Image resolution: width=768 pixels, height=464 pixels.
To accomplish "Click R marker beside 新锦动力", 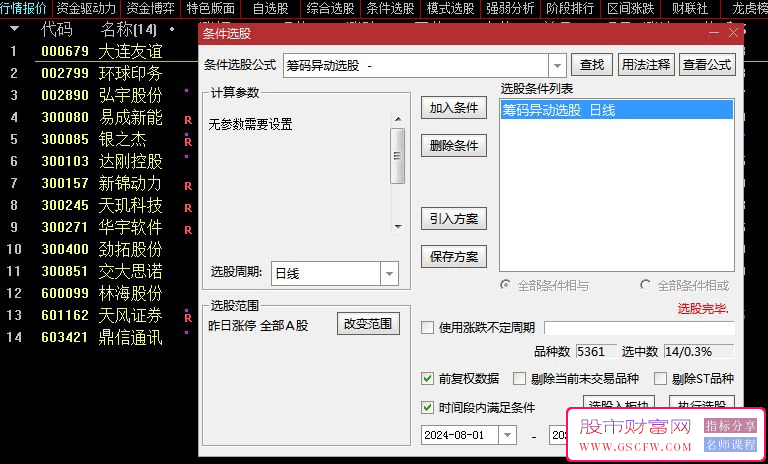I will coord(188,186).
